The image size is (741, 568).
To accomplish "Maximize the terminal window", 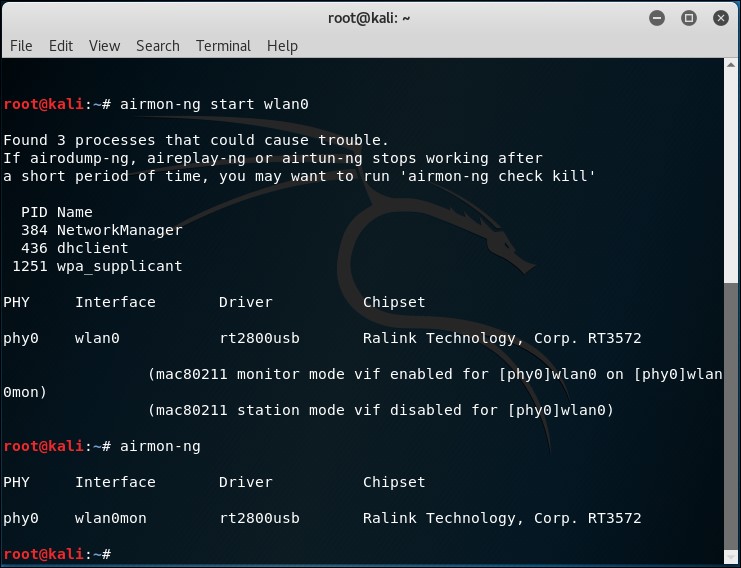I will [x=689, y=18].
